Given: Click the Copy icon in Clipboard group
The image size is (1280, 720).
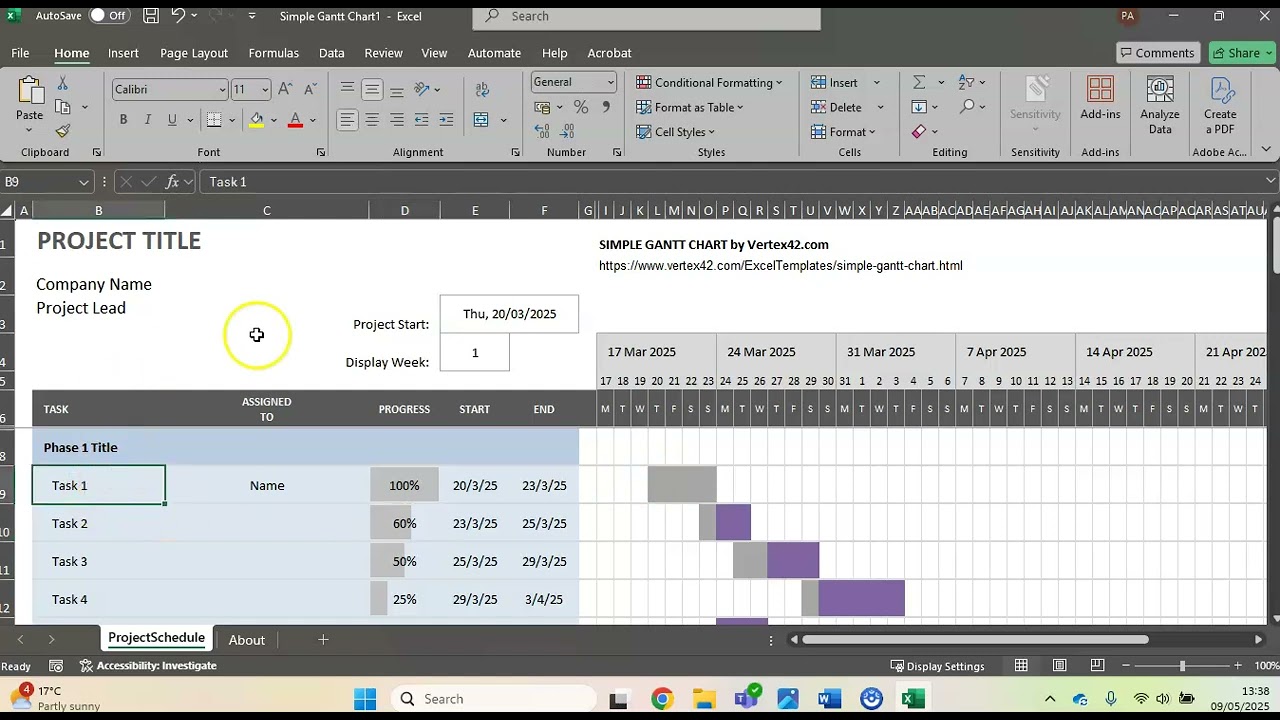Looking at the screenshot, I should click(63, 107).
